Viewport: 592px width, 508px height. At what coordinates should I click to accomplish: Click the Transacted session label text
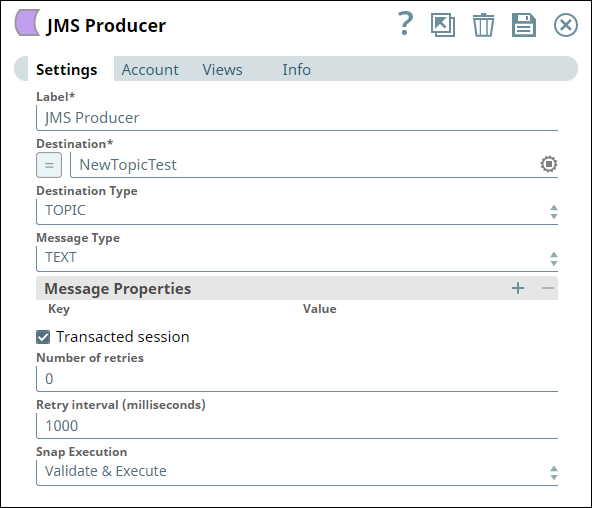pos(123,337)
